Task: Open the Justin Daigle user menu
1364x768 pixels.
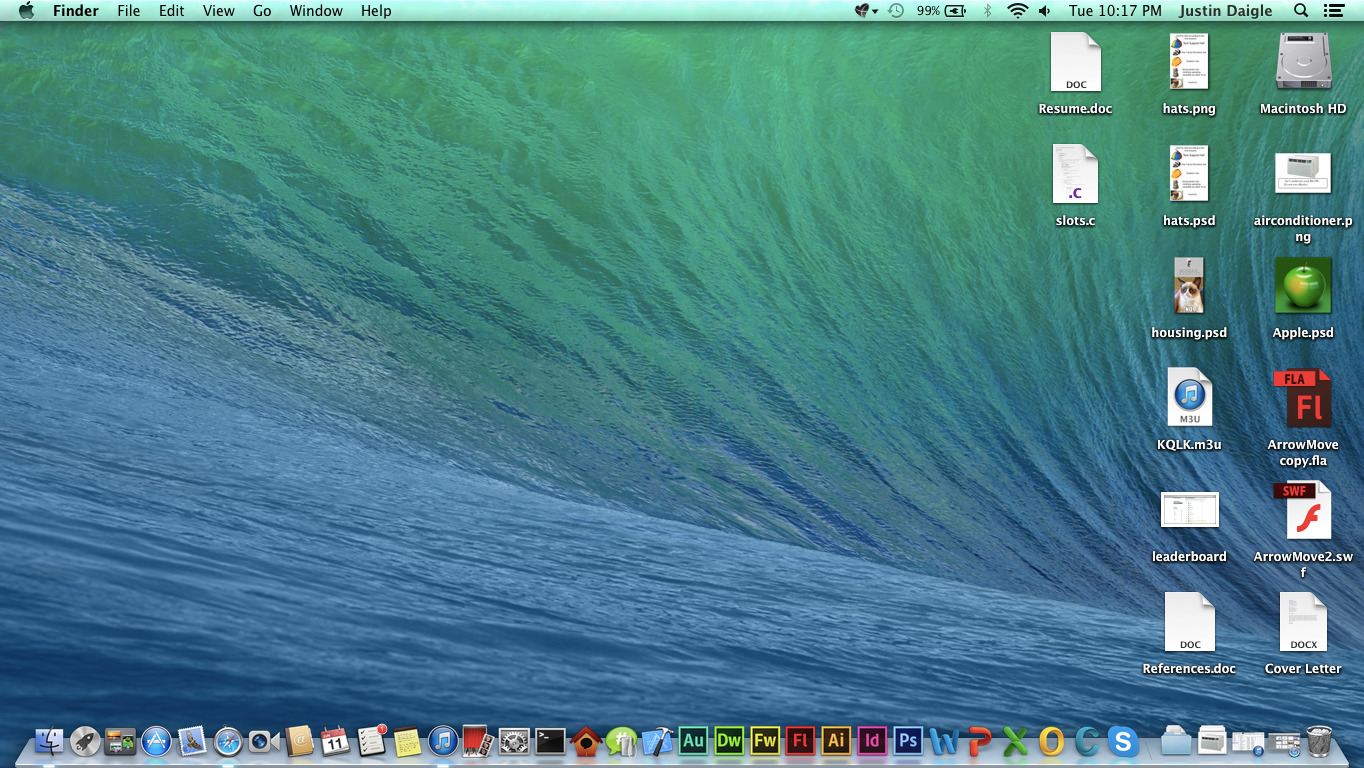Action: tap(1225, 11)
